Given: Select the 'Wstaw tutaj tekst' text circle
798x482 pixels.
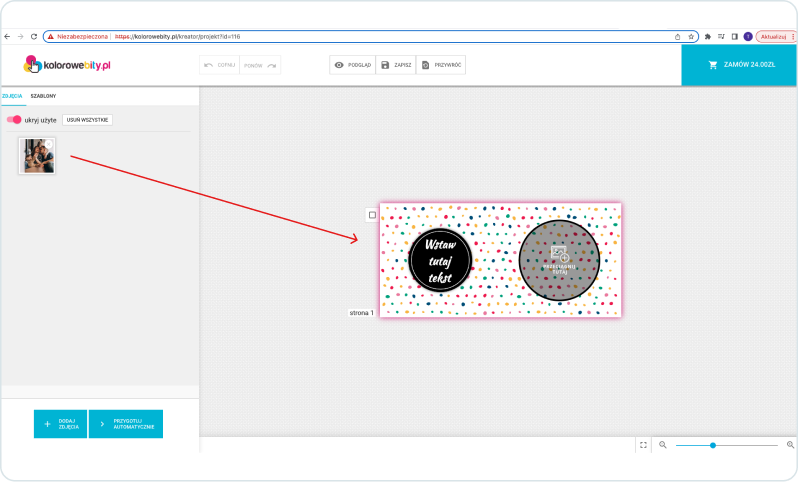Looking at the screenshot, I should coord(439,260).
